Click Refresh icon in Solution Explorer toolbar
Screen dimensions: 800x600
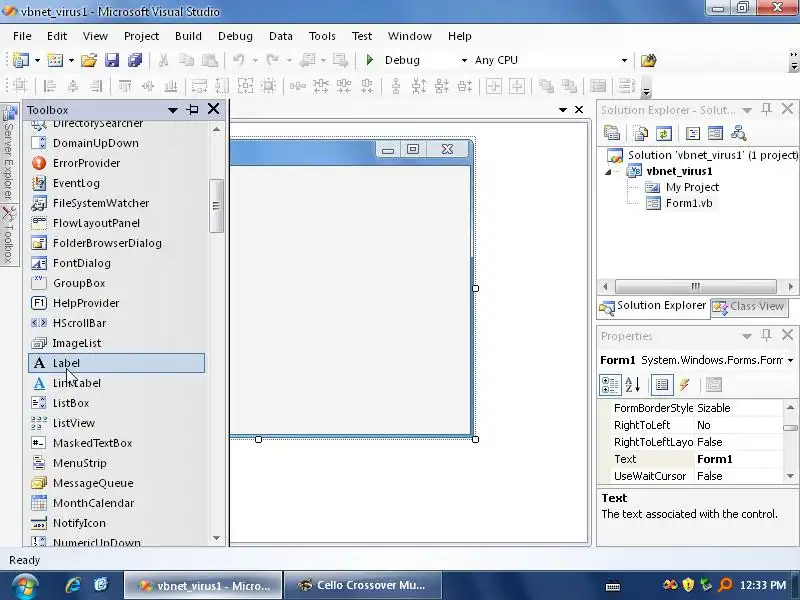pyautogui.click(x=664, y=134)
